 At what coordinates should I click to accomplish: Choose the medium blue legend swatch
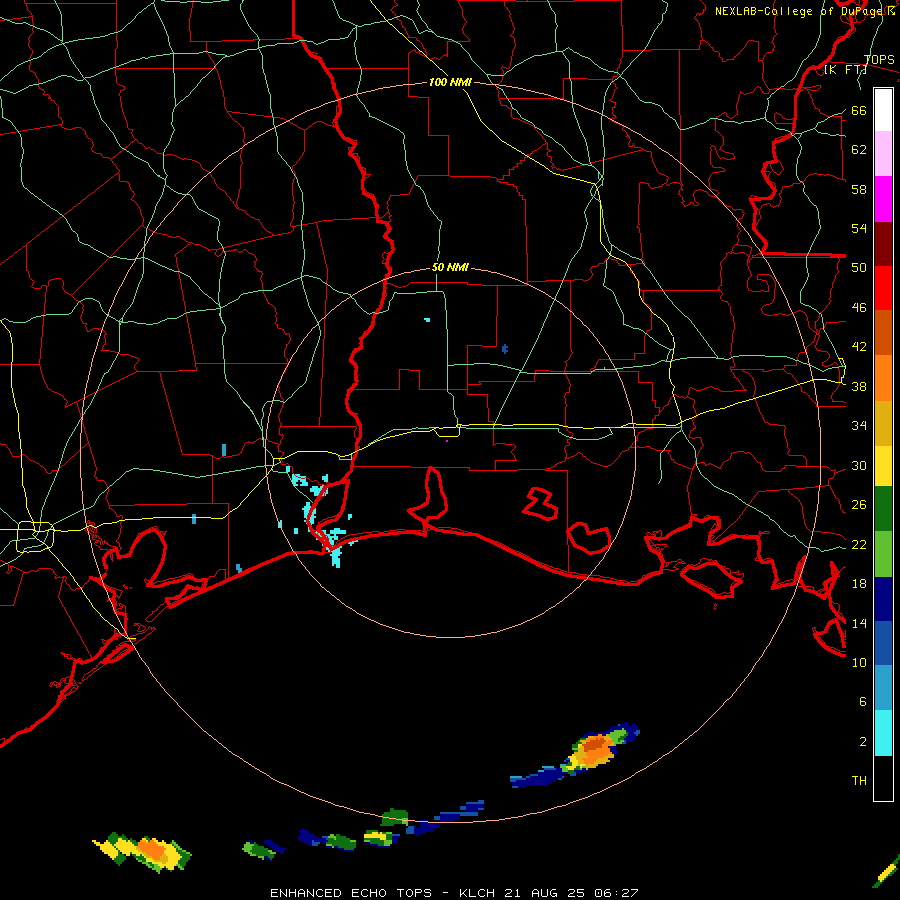pyautogui.click(x=883, y=644)
